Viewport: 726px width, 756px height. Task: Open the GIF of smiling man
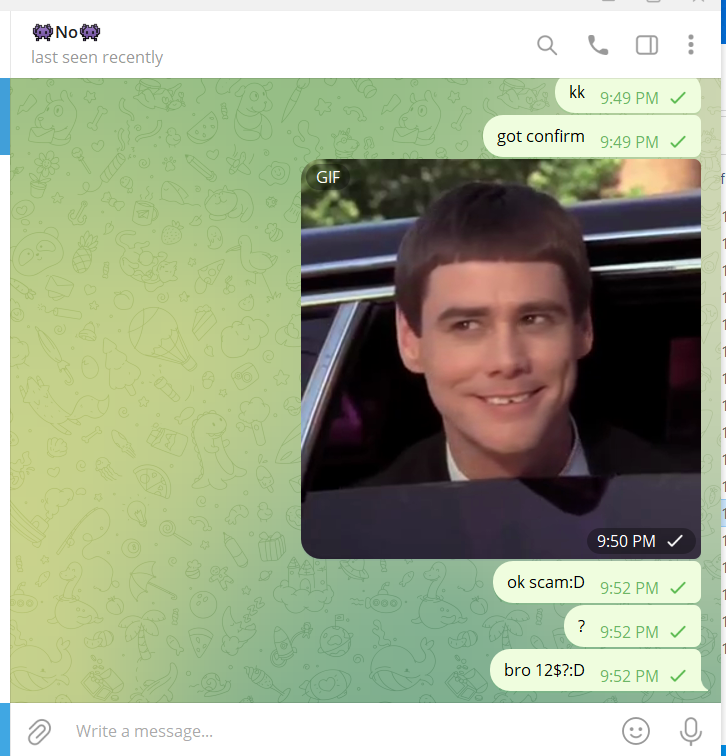501,359
